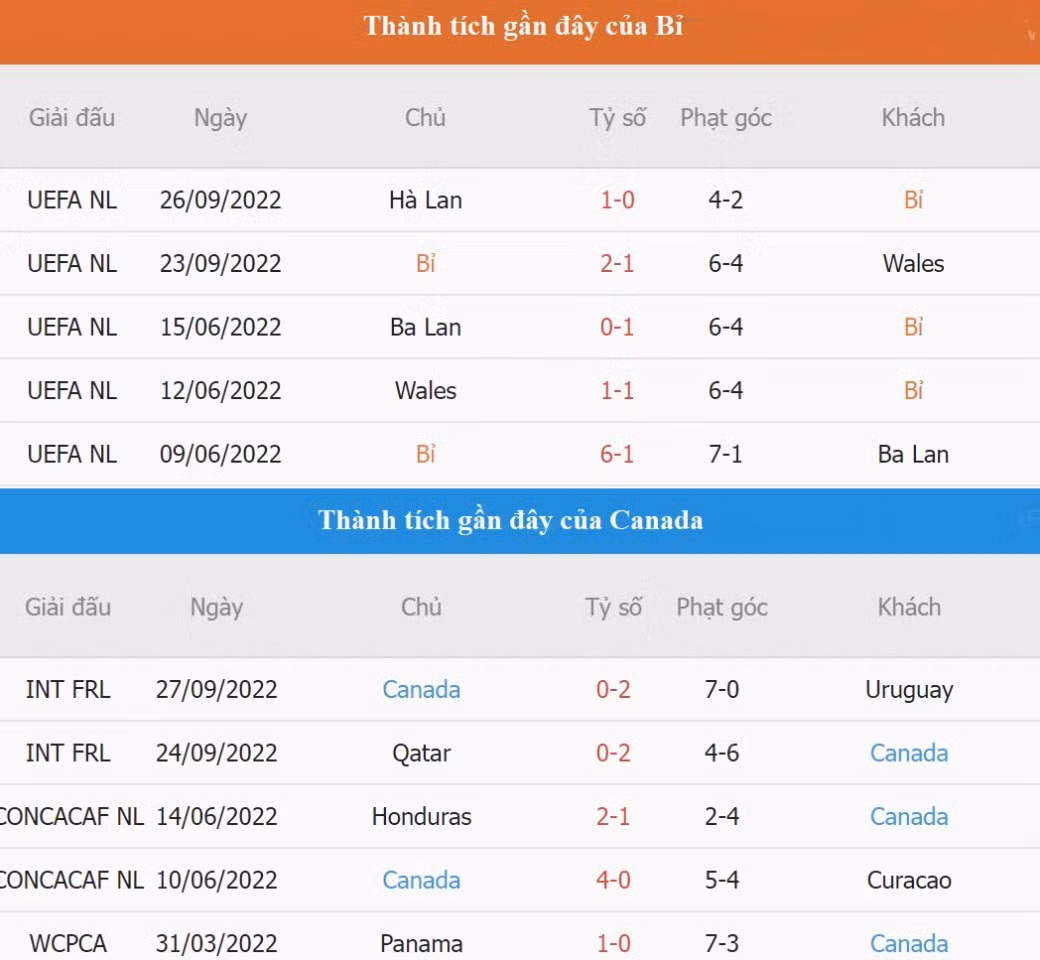The width and height of the screenshot is (1040, 960).
Task: Select the 7-0 corner stat in Uruguay row
Action: coord(721,690)
